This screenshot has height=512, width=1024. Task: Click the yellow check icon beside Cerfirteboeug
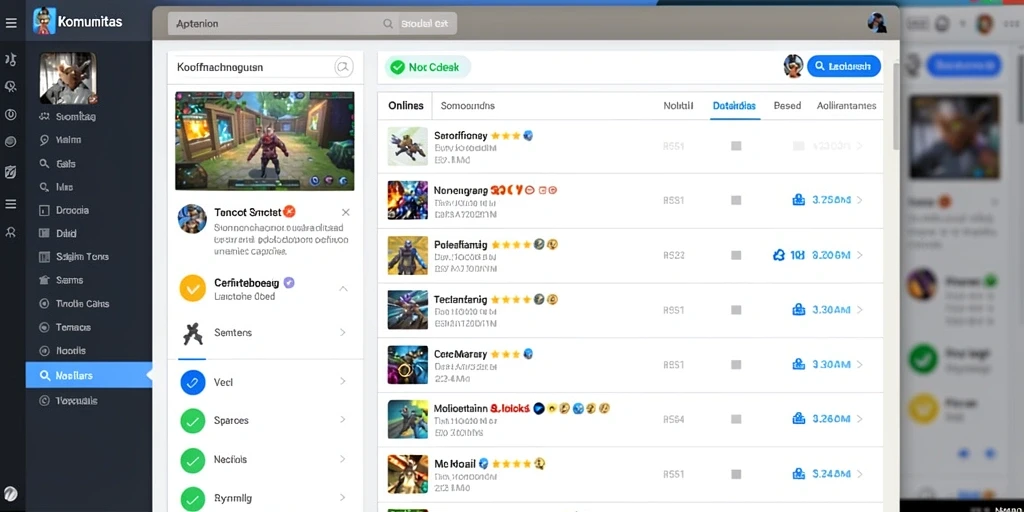tap(193, 288)
